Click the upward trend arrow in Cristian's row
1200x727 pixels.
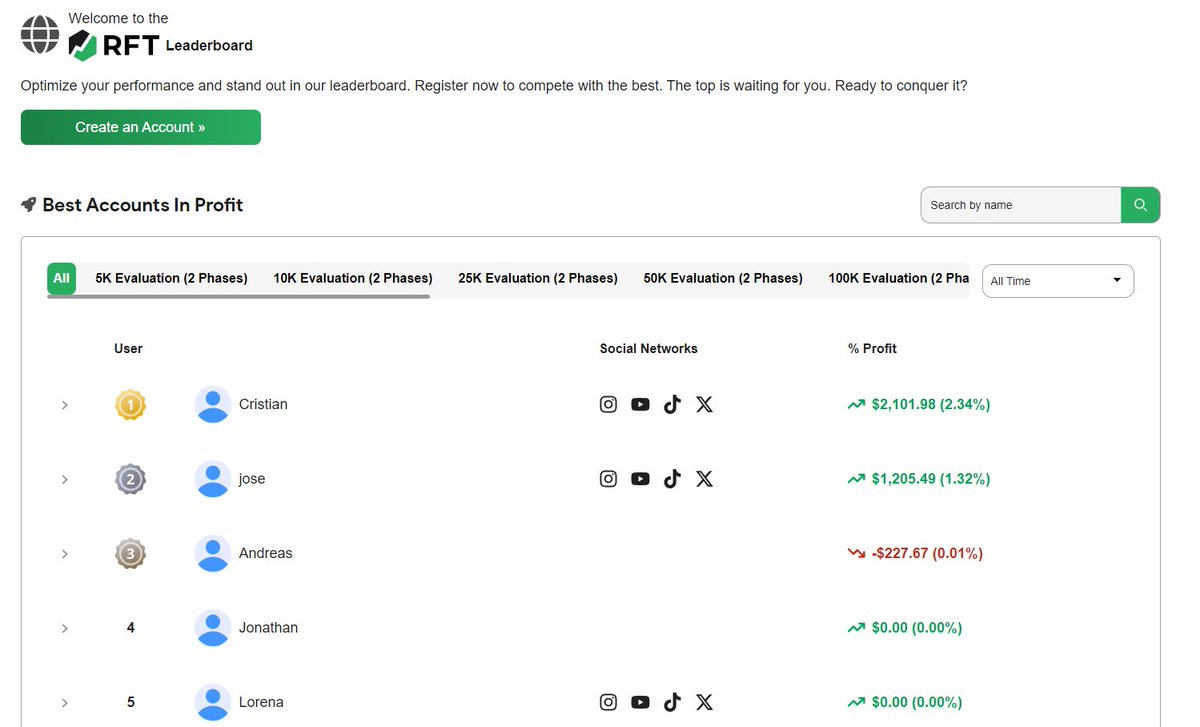point(856,405)
